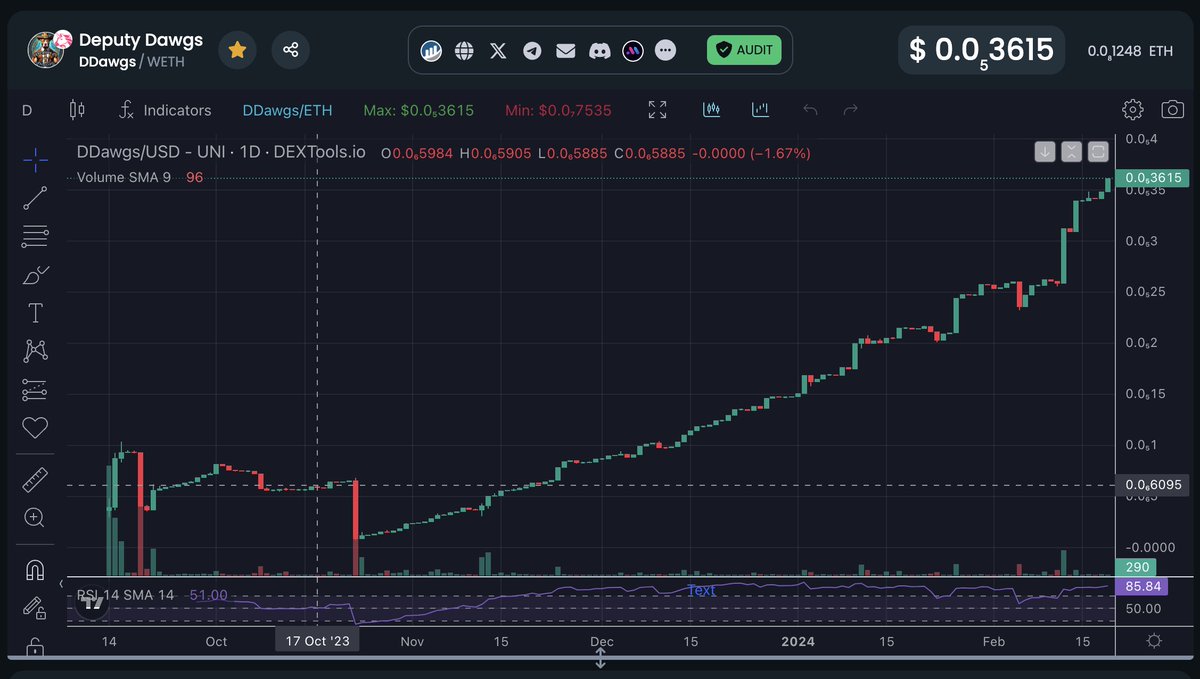Select the XABCD Pattern tool

pyautogui.click(x=35, y=350)
